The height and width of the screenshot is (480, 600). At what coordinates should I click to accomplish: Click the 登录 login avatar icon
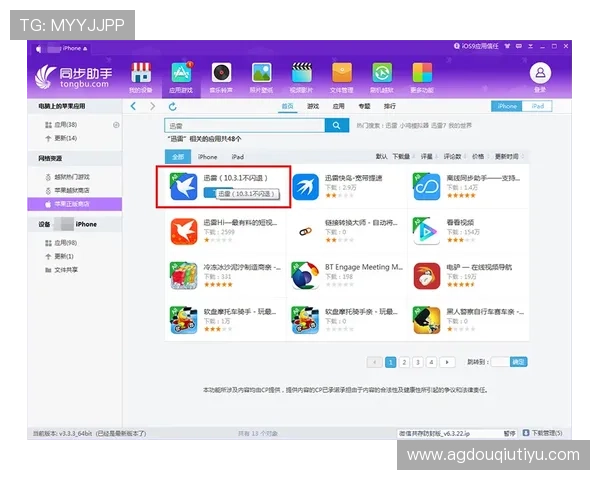tap(540, 73)
